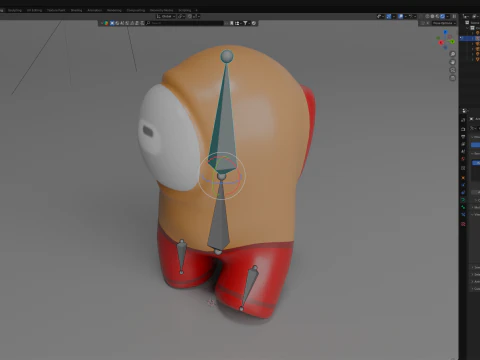Switch to the Animation workspace tab
Screen dimensions: 480x360
[x=95, y=10]
